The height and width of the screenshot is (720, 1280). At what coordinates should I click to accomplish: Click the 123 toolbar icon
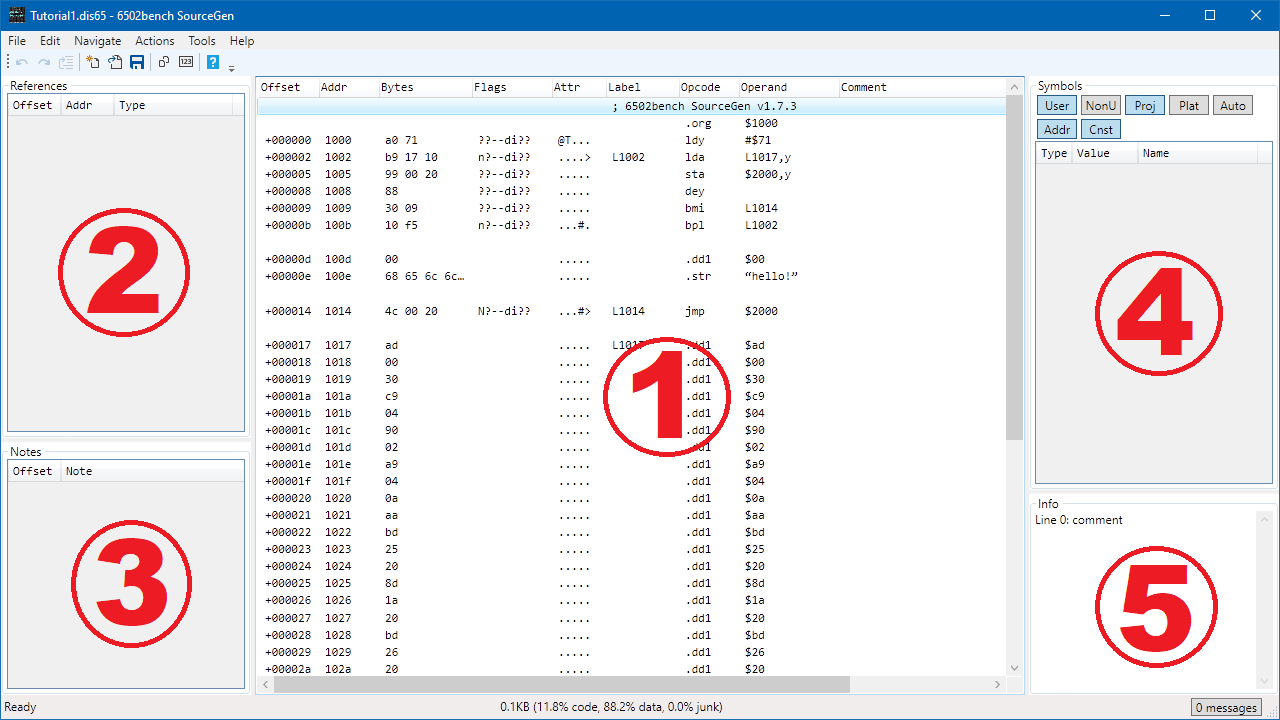(186, 62)
